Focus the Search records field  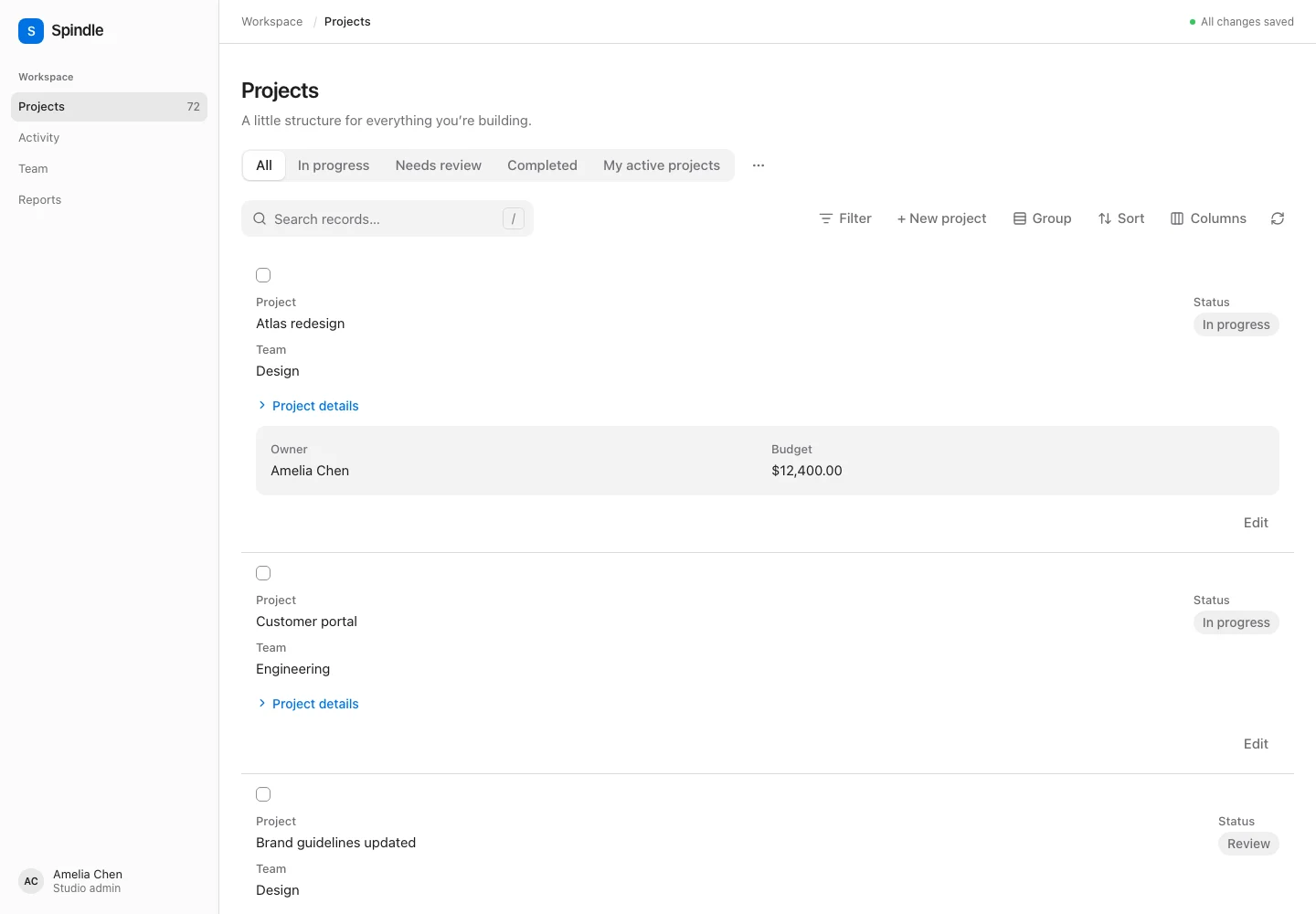(387, 219)
